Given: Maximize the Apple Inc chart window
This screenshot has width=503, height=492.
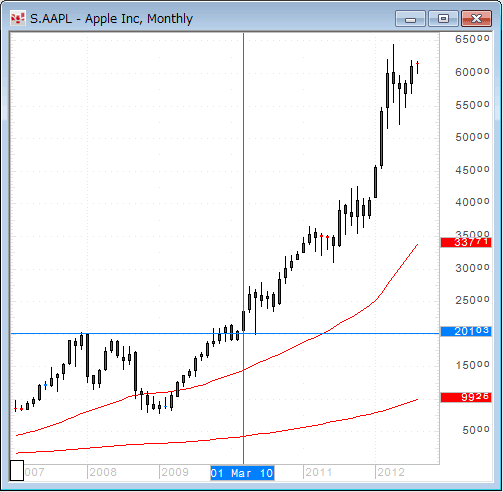Looking at the screenshot, I should coord(443,19).
